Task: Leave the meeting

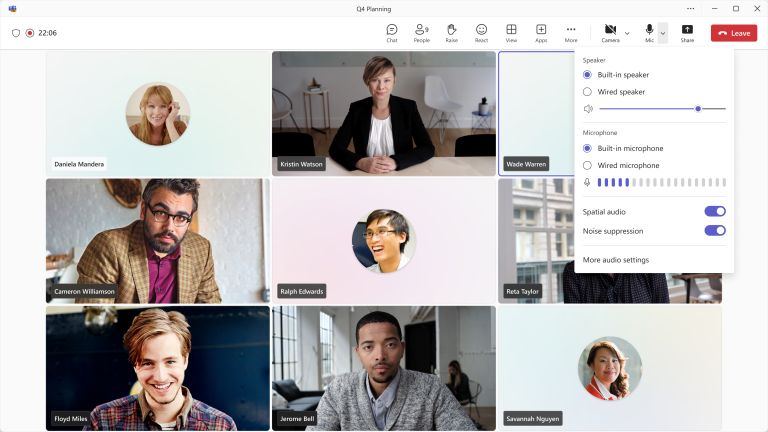Action: (x=734, y=33)
